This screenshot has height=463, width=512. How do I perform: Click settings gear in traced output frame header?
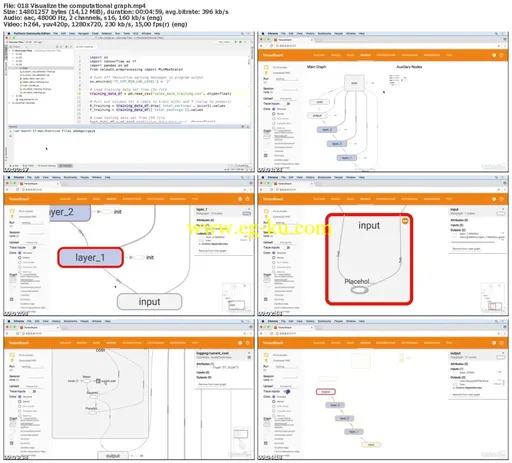pyautogui.click(x=494, y=343)
